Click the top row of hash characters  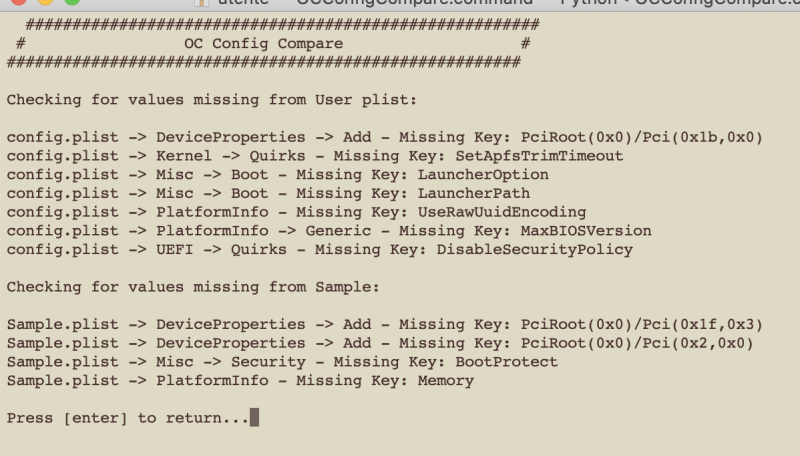click(282, 23)
